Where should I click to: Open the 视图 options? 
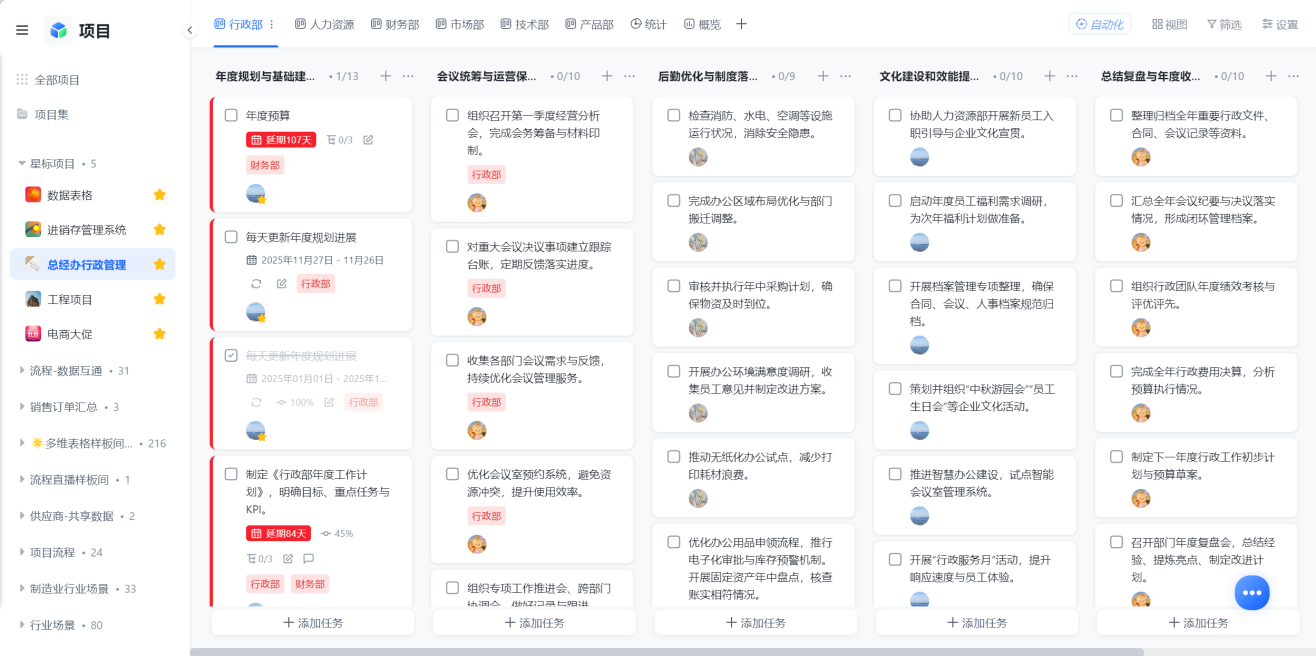coord(1169,24)
